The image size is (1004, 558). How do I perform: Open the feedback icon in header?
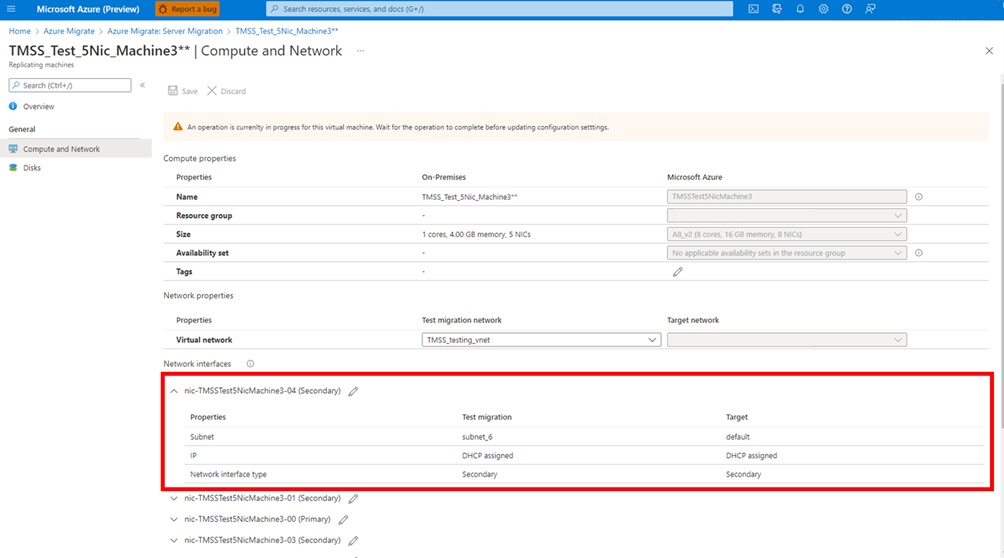870,9
